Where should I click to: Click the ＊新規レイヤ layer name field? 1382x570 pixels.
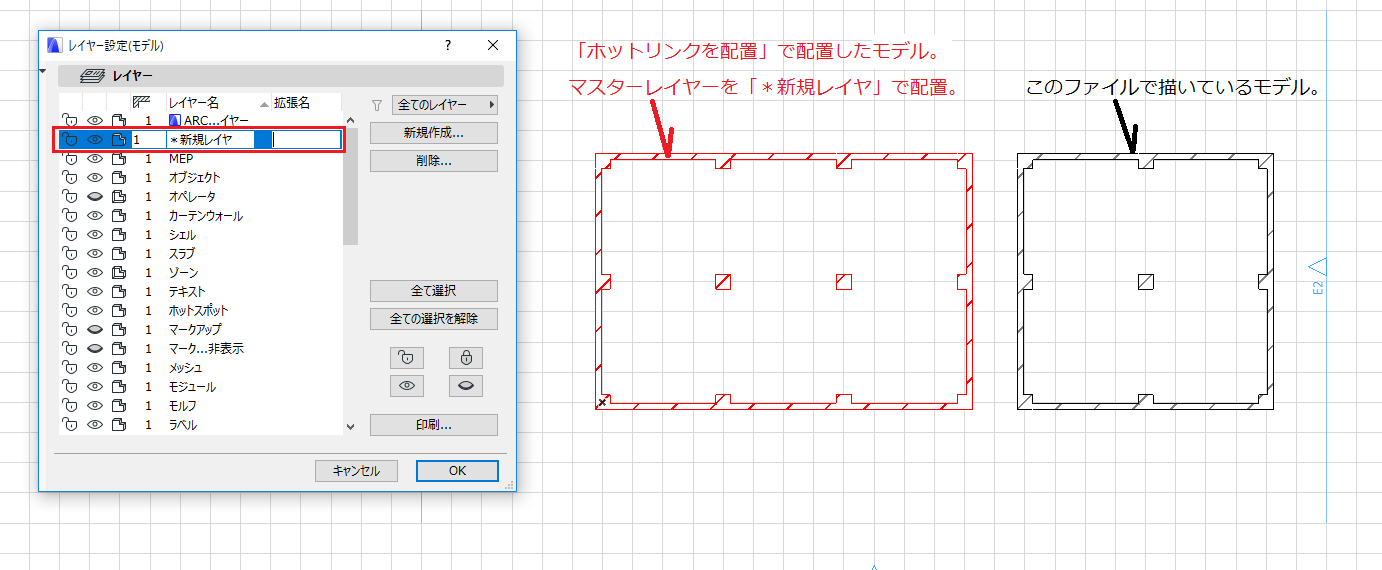tap(210, 140)
